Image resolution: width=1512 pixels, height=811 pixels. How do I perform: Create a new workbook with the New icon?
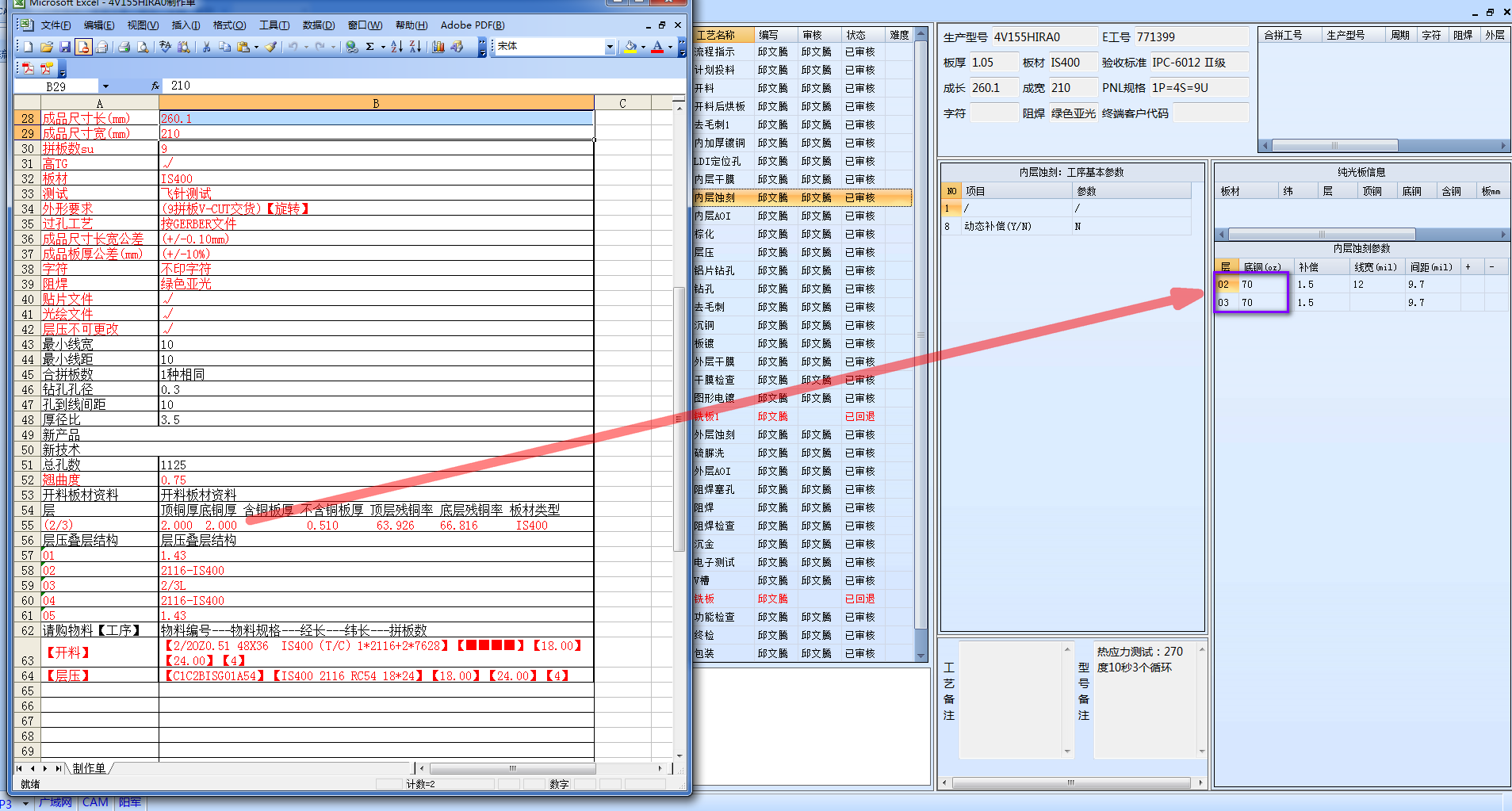(x=28, y=47)
